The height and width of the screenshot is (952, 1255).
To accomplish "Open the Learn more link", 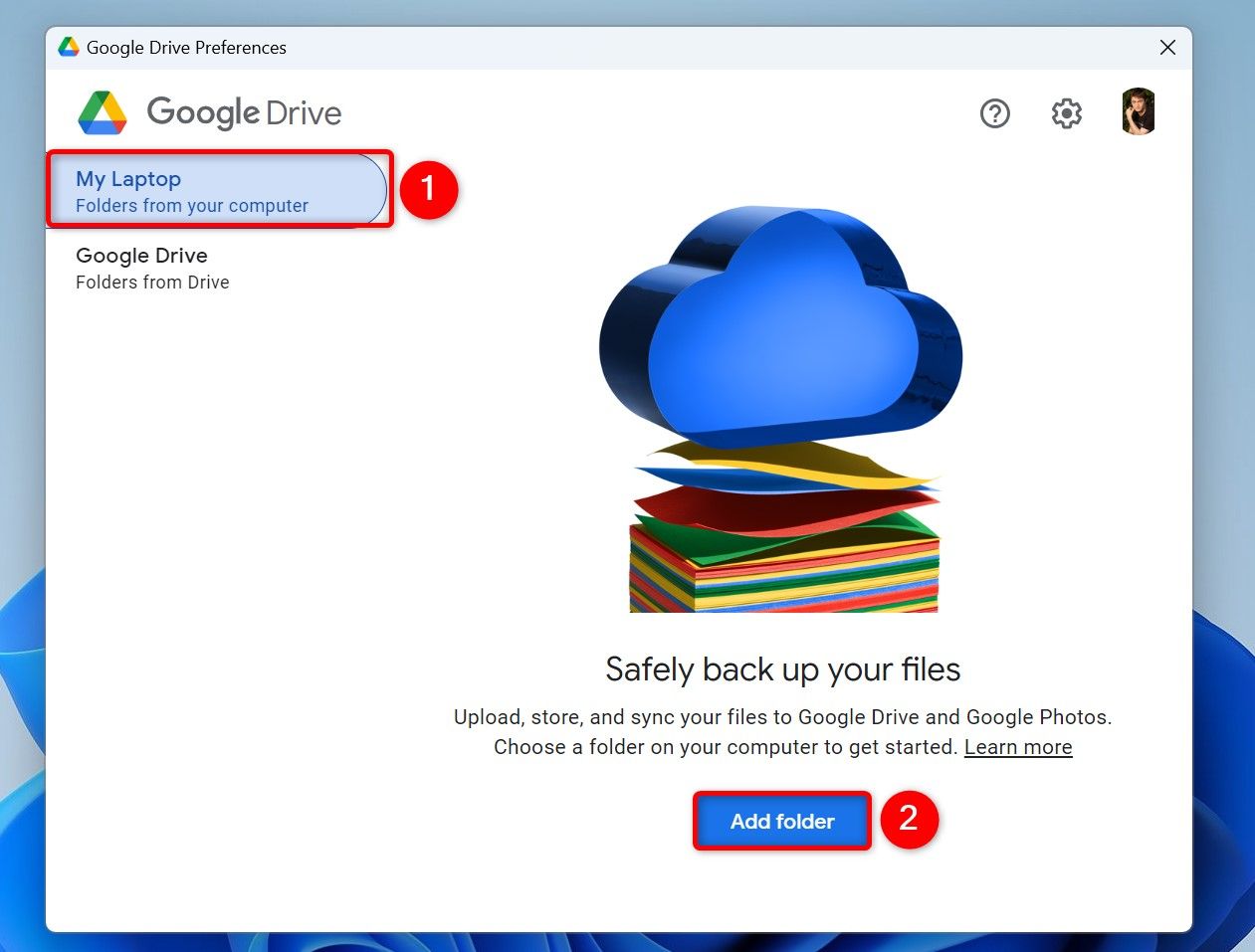I will point(1018,747).
